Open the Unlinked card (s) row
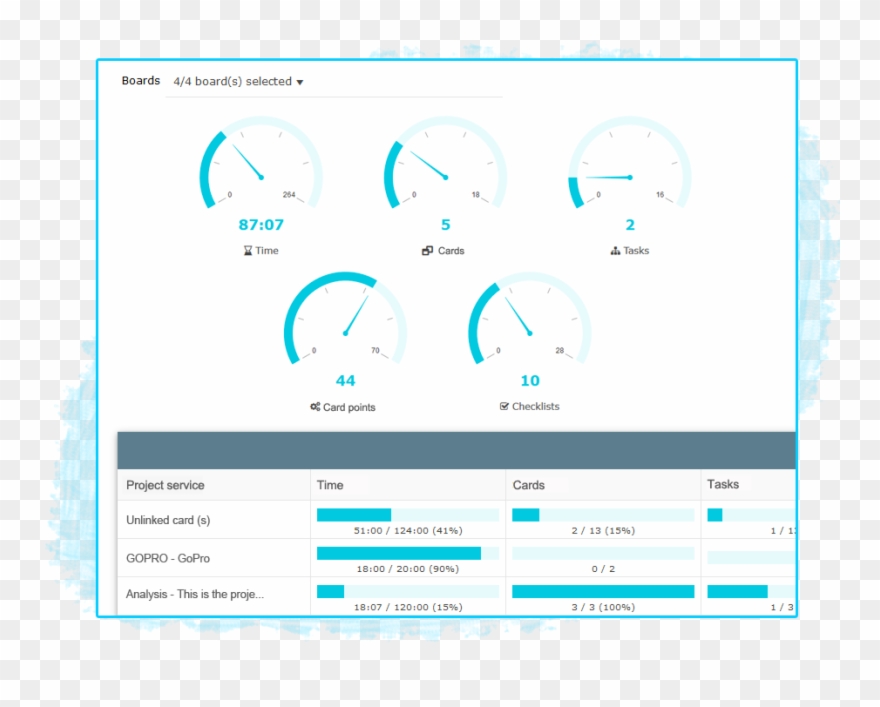880x707 pixels. [168, 520]
